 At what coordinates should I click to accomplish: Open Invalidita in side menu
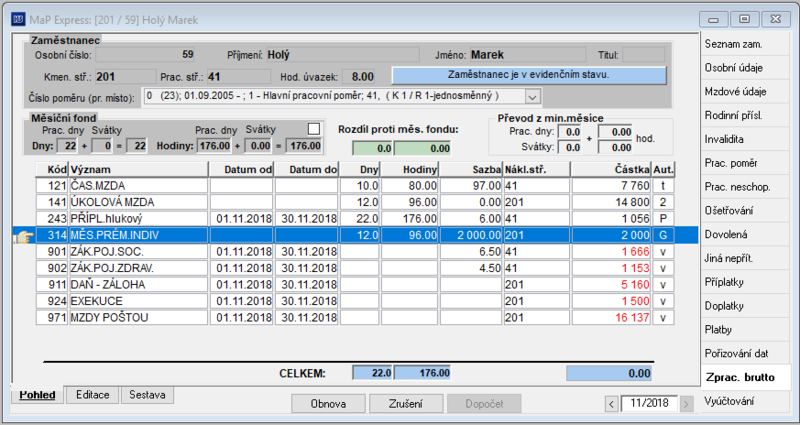click(x=745, y=139)
